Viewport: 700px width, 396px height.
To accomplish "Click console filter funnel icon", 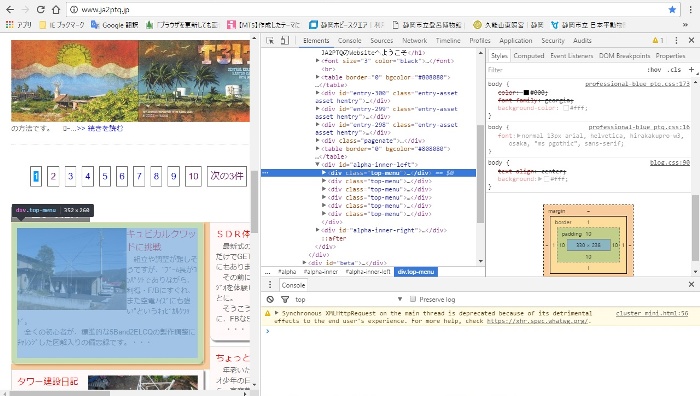I will 285,300.
